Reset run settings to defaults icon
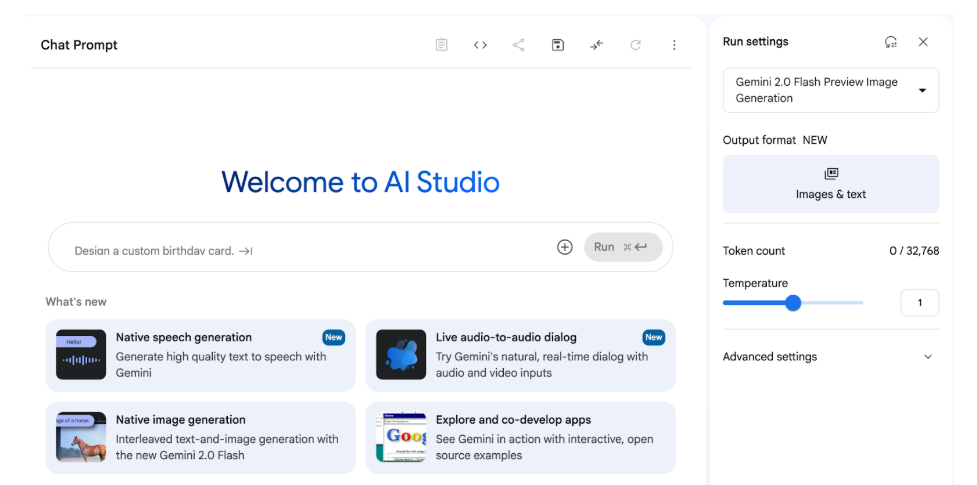This screenshot has height=485, width=977. tap(890, 42)
